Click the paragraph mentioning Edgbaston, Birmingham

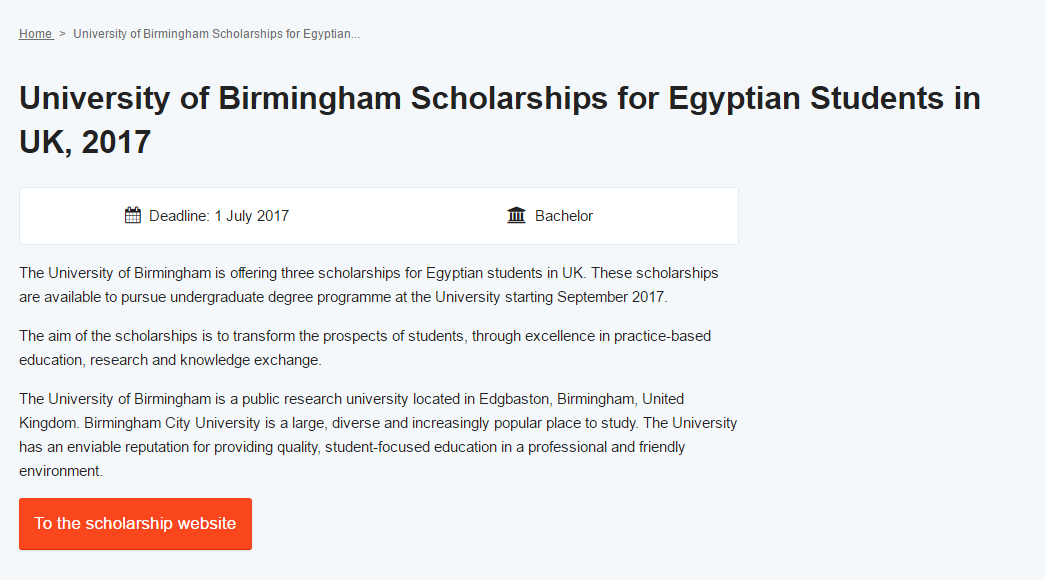point(377,434)
